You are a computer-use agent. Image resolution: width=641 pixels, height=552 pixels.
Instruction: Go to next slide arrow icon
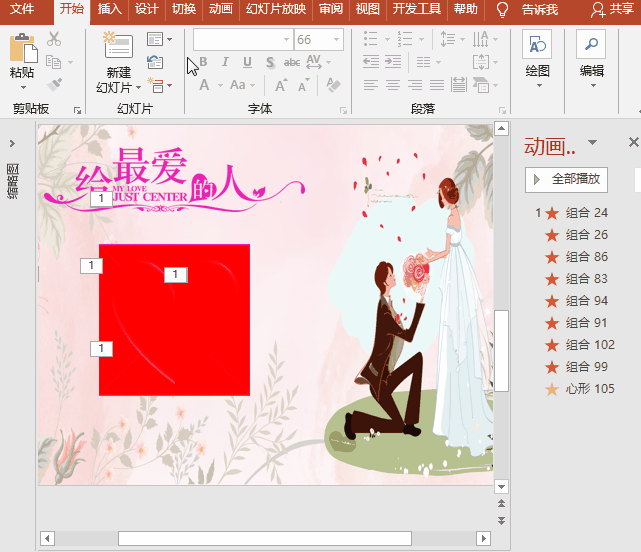[502, 521]
